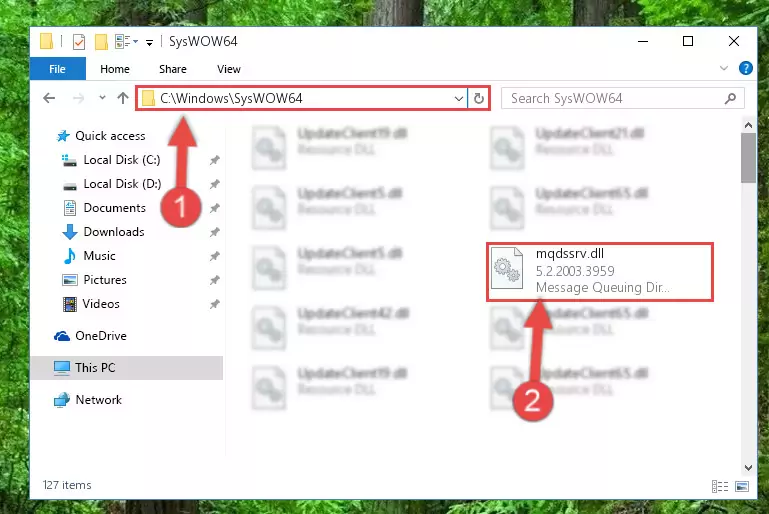Open the Pictures folder
This screenshot has width=769, height=514.
point(105,280)
